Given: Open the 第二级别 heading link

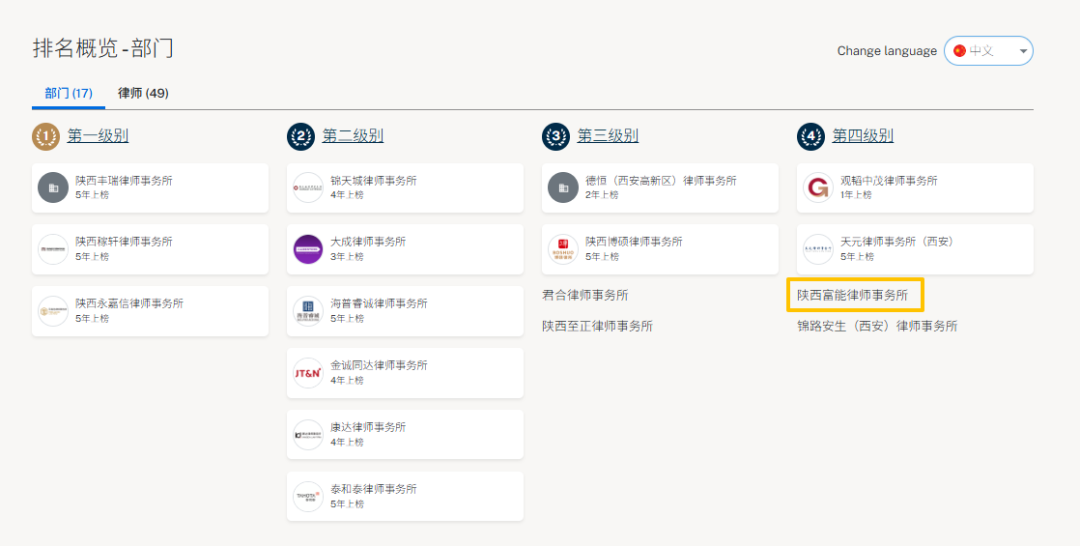Looking at the screenshot, I should [x=352, y=136].
